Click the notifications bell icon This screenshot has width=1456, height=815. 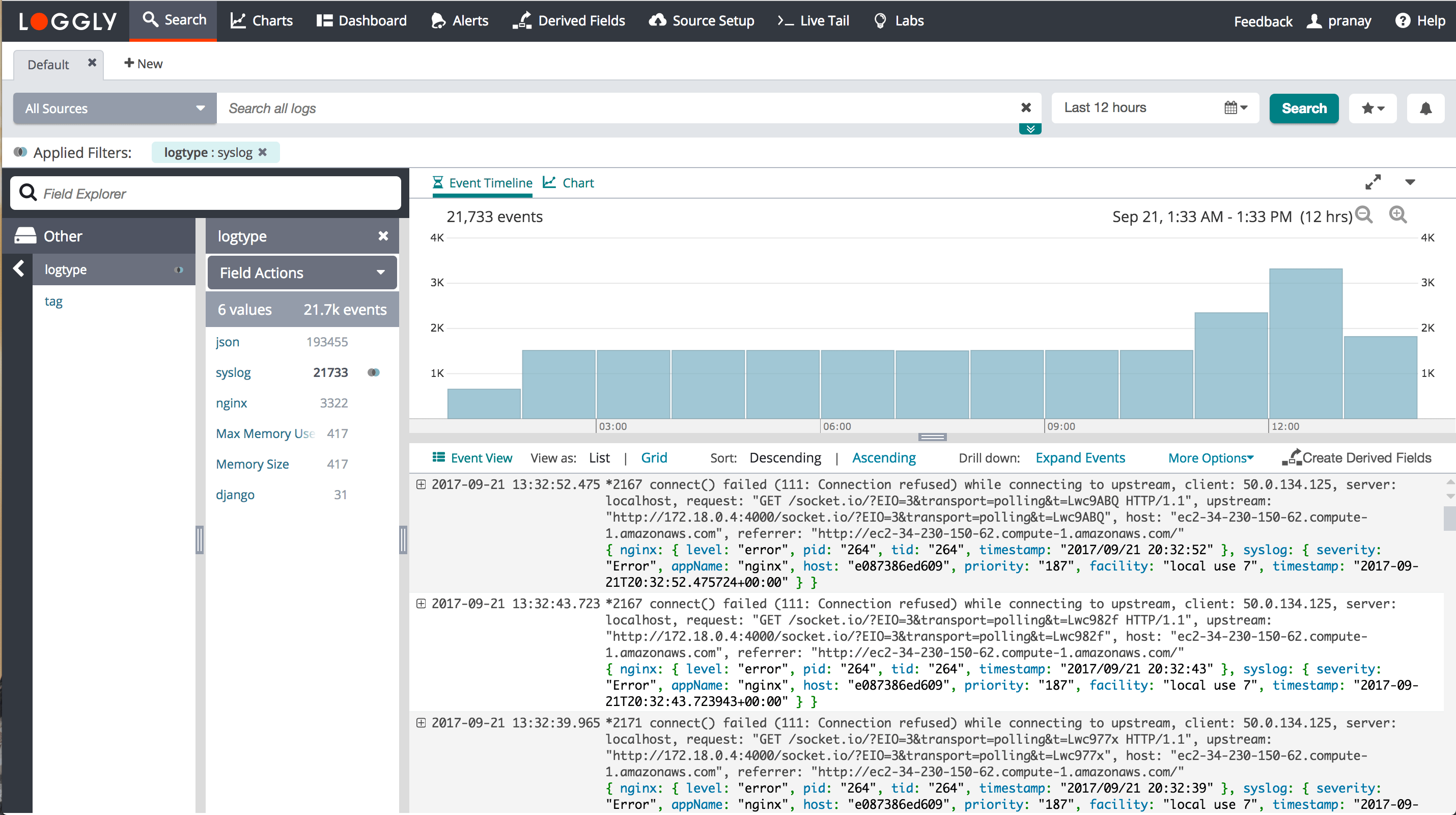tap(1425, 108)
